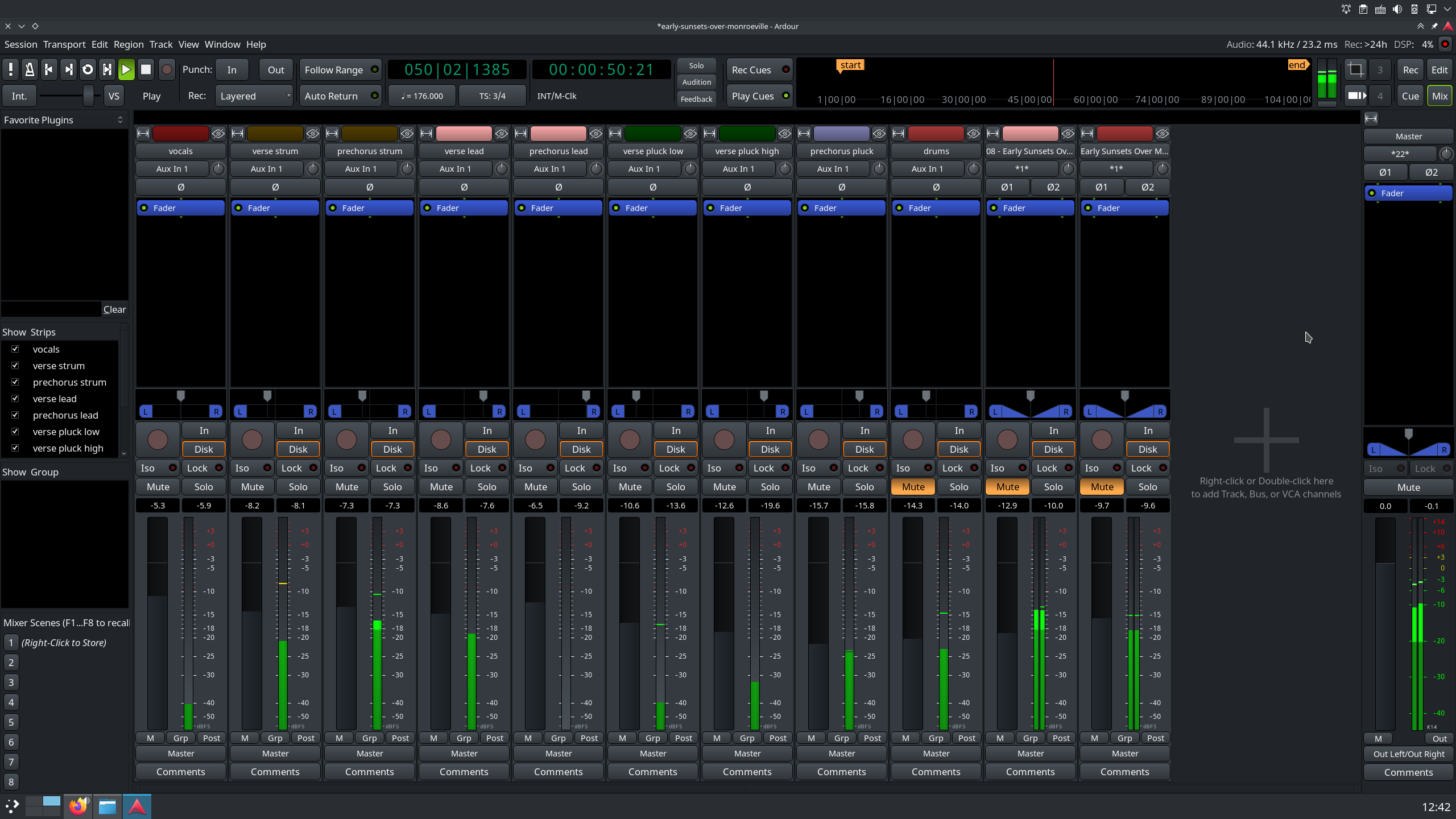Open the Layered record mode dropdown
Image resolution: width=1456 pixels, height=819 pixels.
click(254, 96)
